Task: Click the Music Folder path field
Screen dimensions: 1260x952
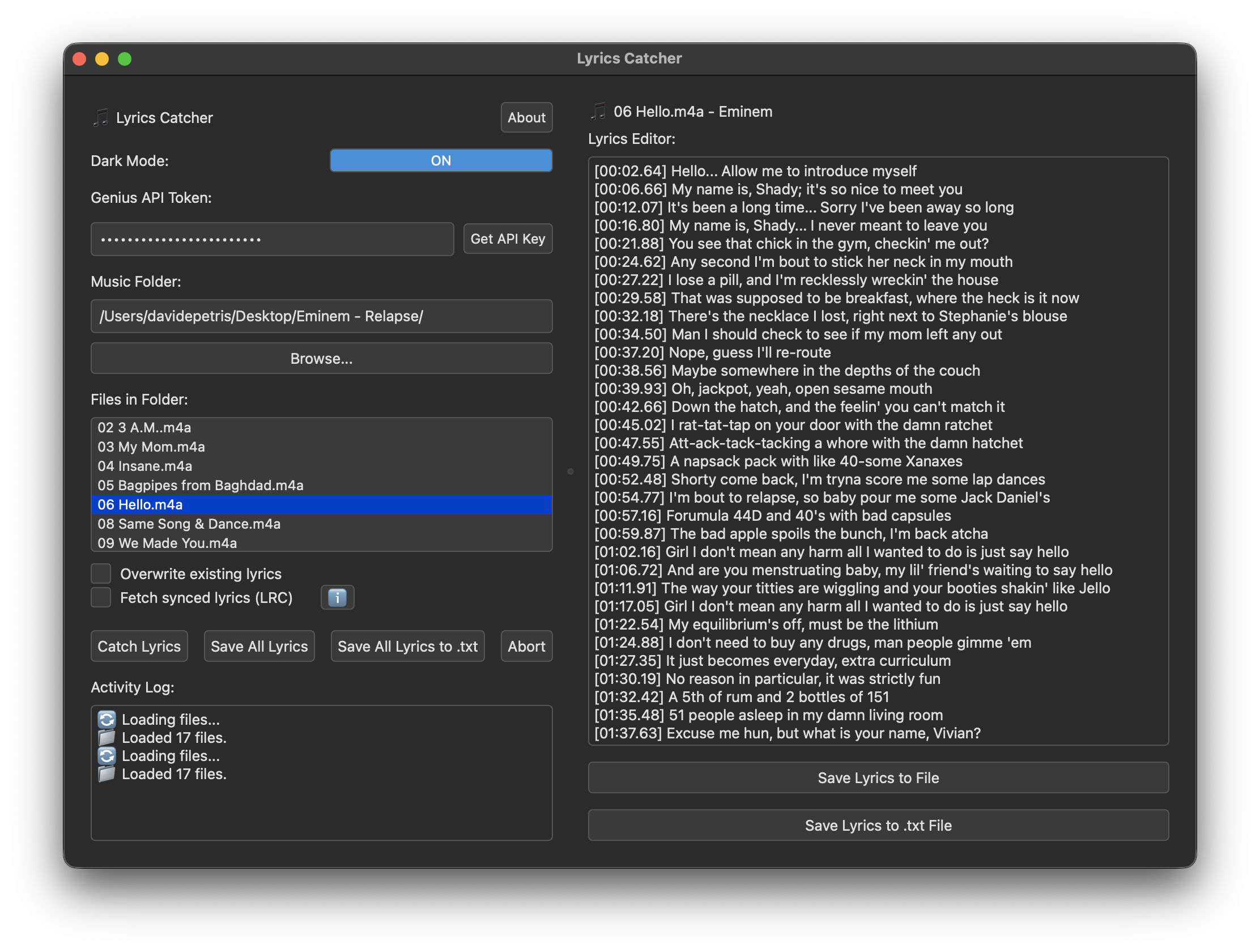Action: 321,316
